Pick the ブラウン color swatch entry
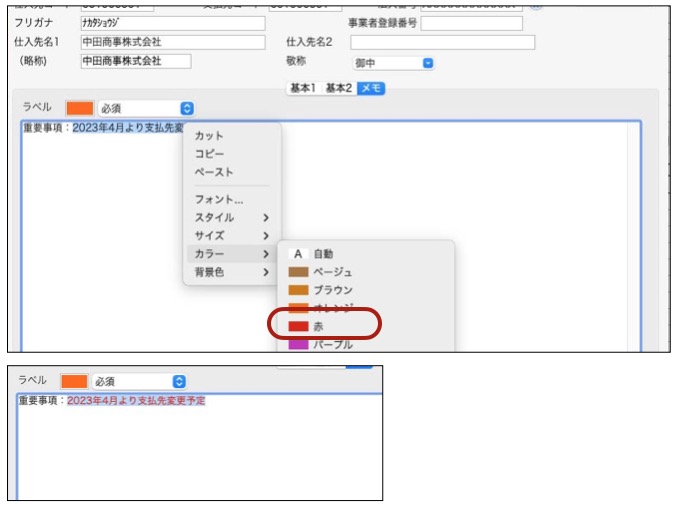The height and width of the screenshot is (506, 679). point(332,290)
